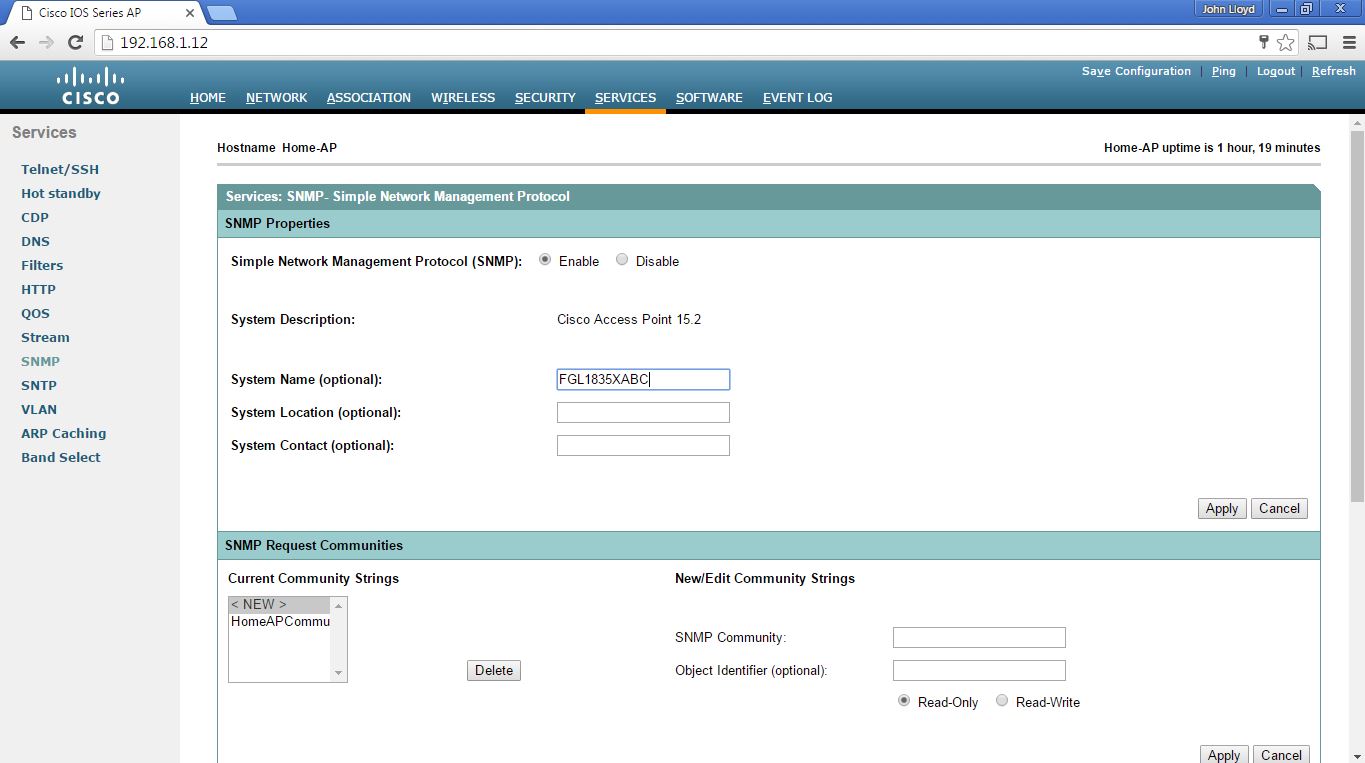Open the SERVICES menu
The image size is (1365, 763).
625,97
